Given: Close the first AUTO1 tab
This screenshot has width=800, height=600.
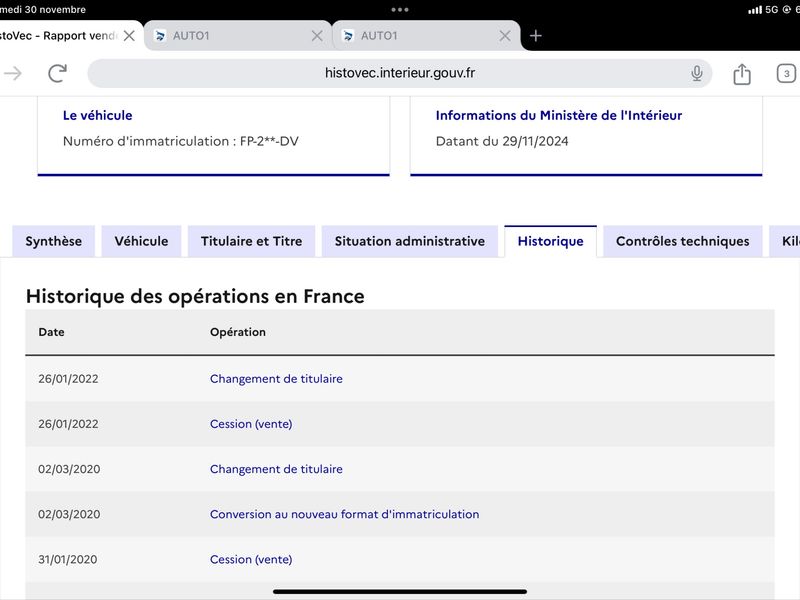Looking at the screenshot, I should click(x=317, y=36).
